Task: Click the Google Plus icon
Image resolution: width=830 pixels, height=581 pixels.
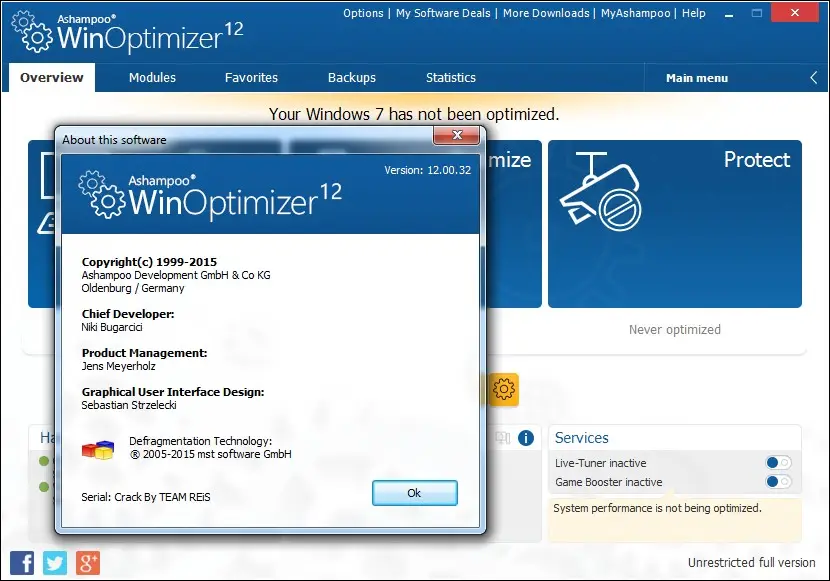Action: [x=88, y=562]
